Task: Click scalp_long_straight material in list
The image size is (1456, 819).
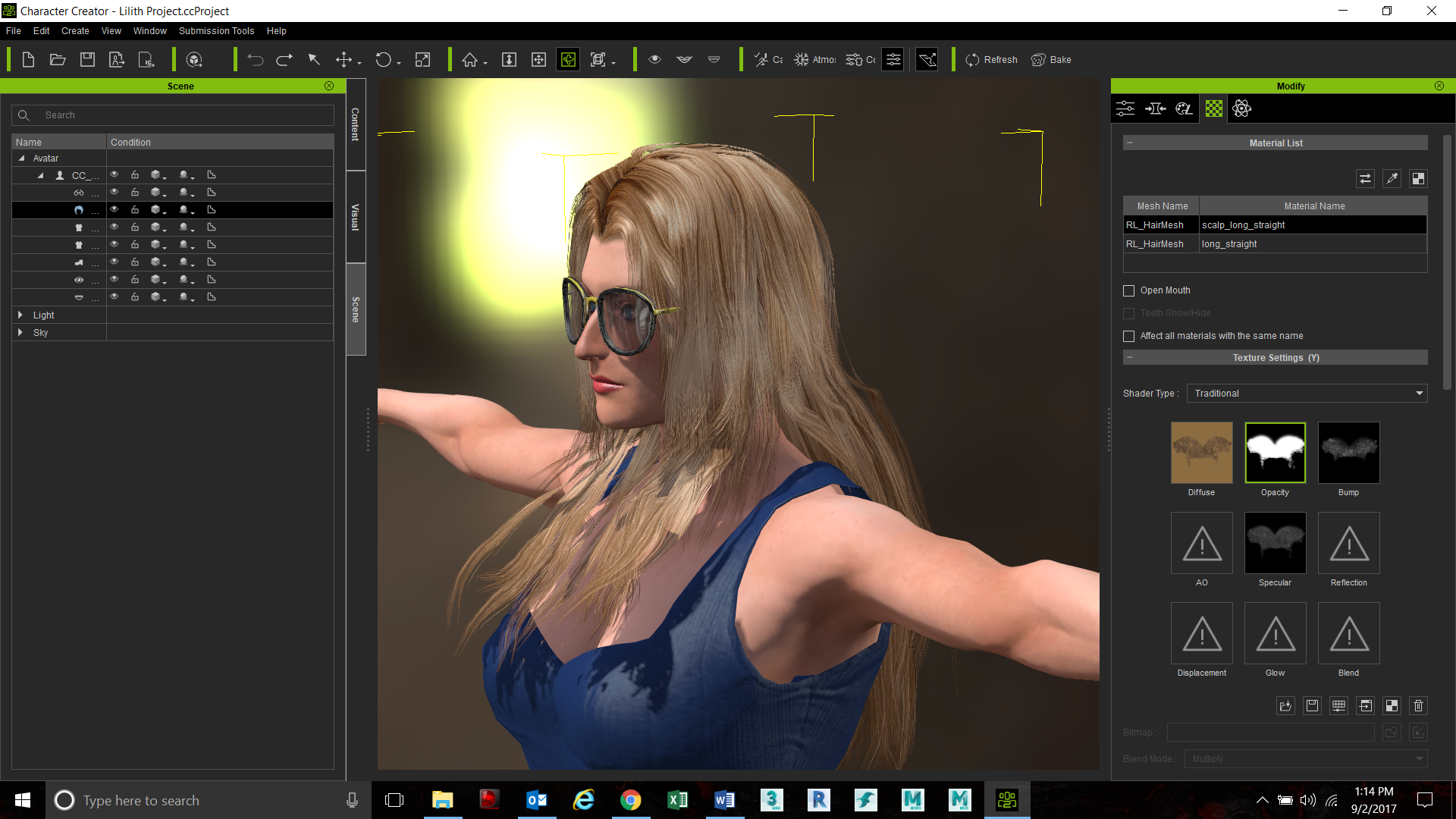Action: (1311, 224)
